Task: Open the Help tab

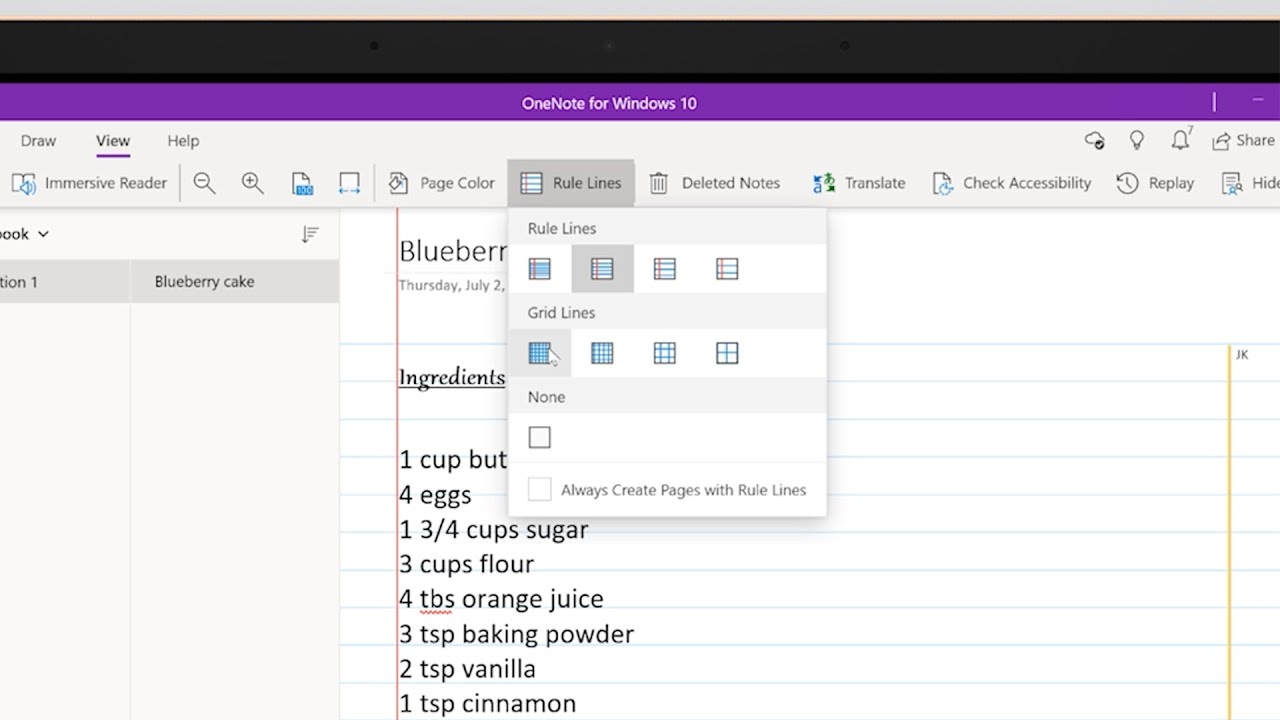Action: [183, 141]
